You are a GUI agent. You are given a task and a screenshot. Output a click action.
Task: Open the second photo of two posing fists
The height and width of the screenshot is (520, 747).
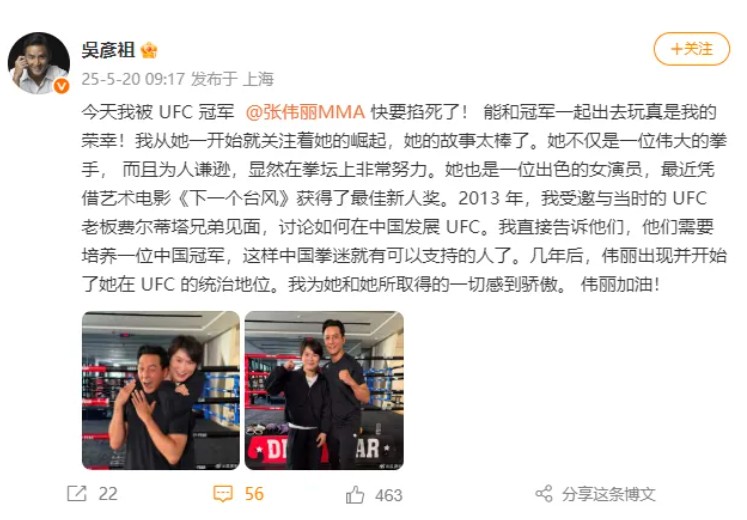point(324,390)
